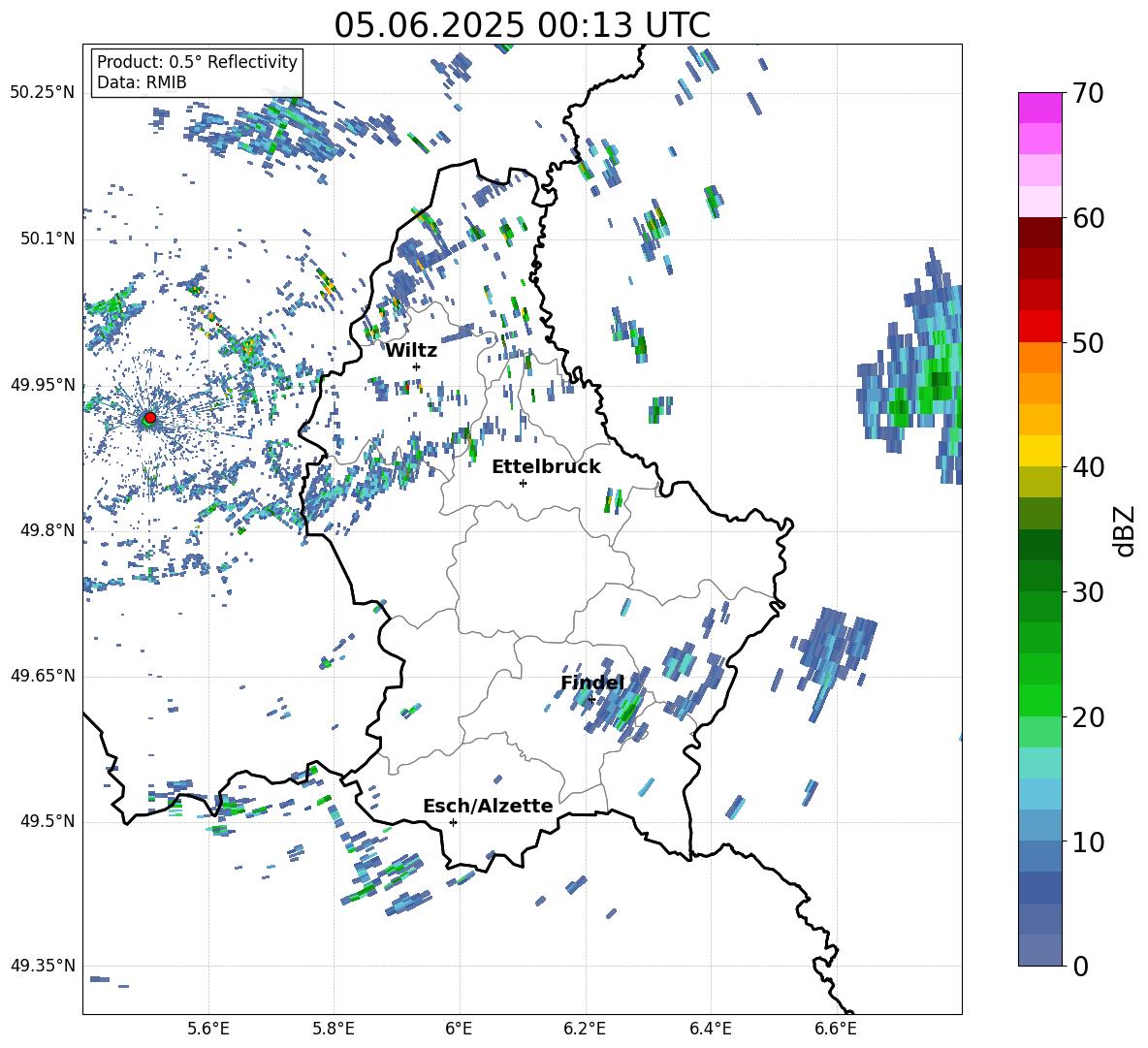Click the 6°E longitude label

459,1029
